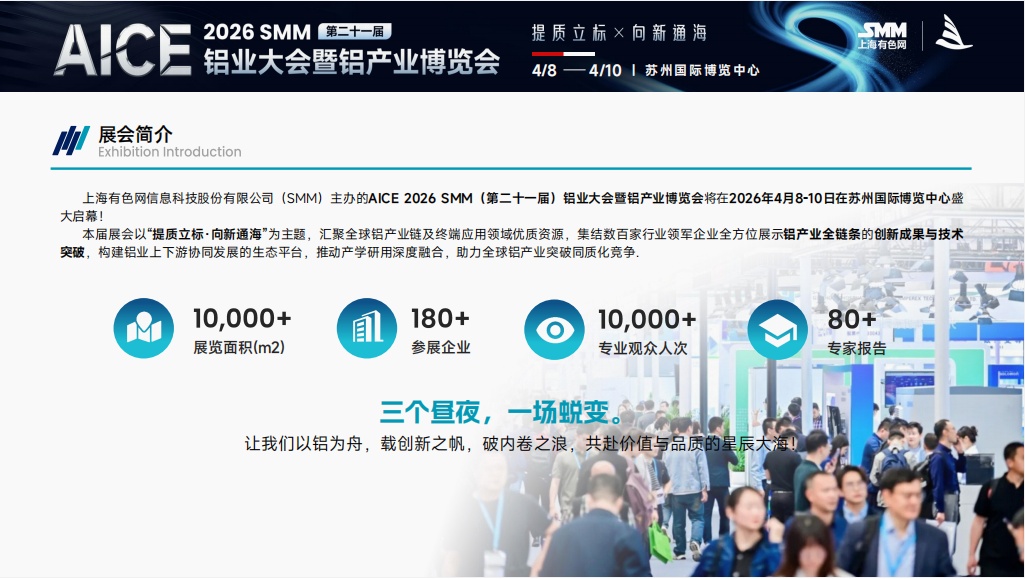1026x579 pixels.
Task: Click the 提质立标 × 向新通海 slogan
Action: 618,32
